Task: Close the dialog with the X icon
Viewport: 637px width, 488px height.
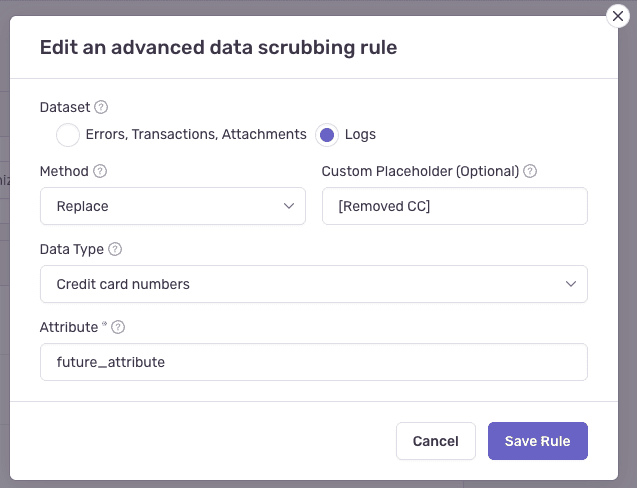Action: [619, 16]
